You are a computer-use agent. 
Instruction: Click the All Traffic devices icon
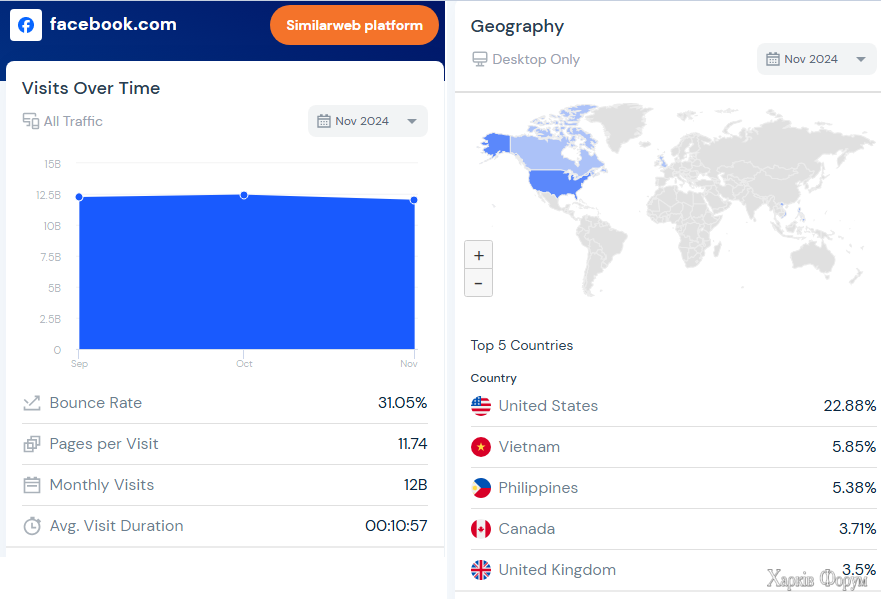coord(31,121)
